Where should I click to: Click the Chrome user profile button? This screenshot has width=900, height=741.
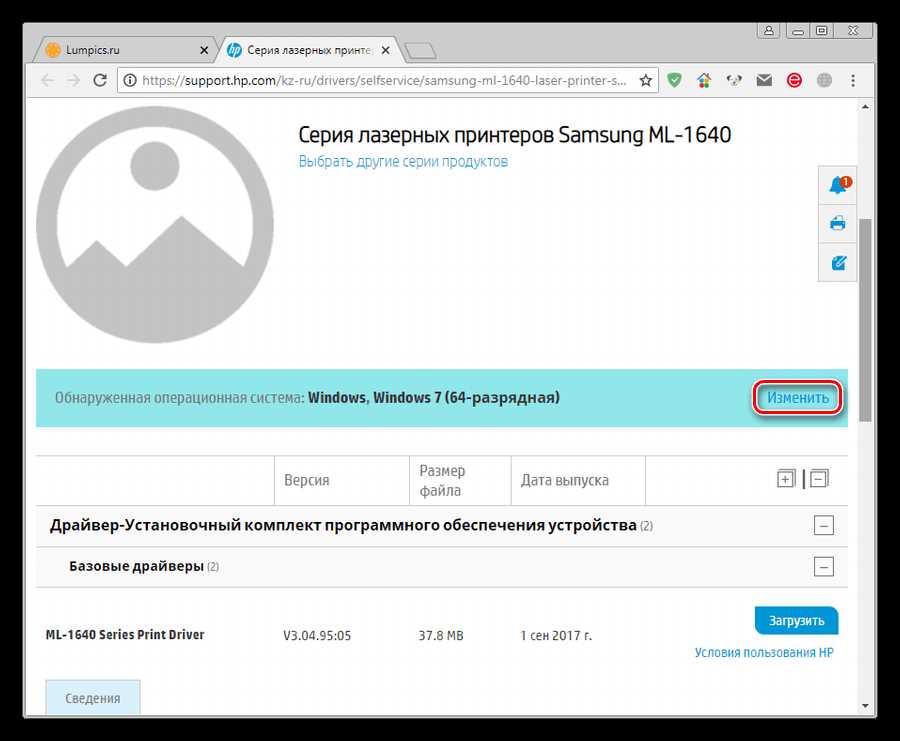(x=769, y=31)
